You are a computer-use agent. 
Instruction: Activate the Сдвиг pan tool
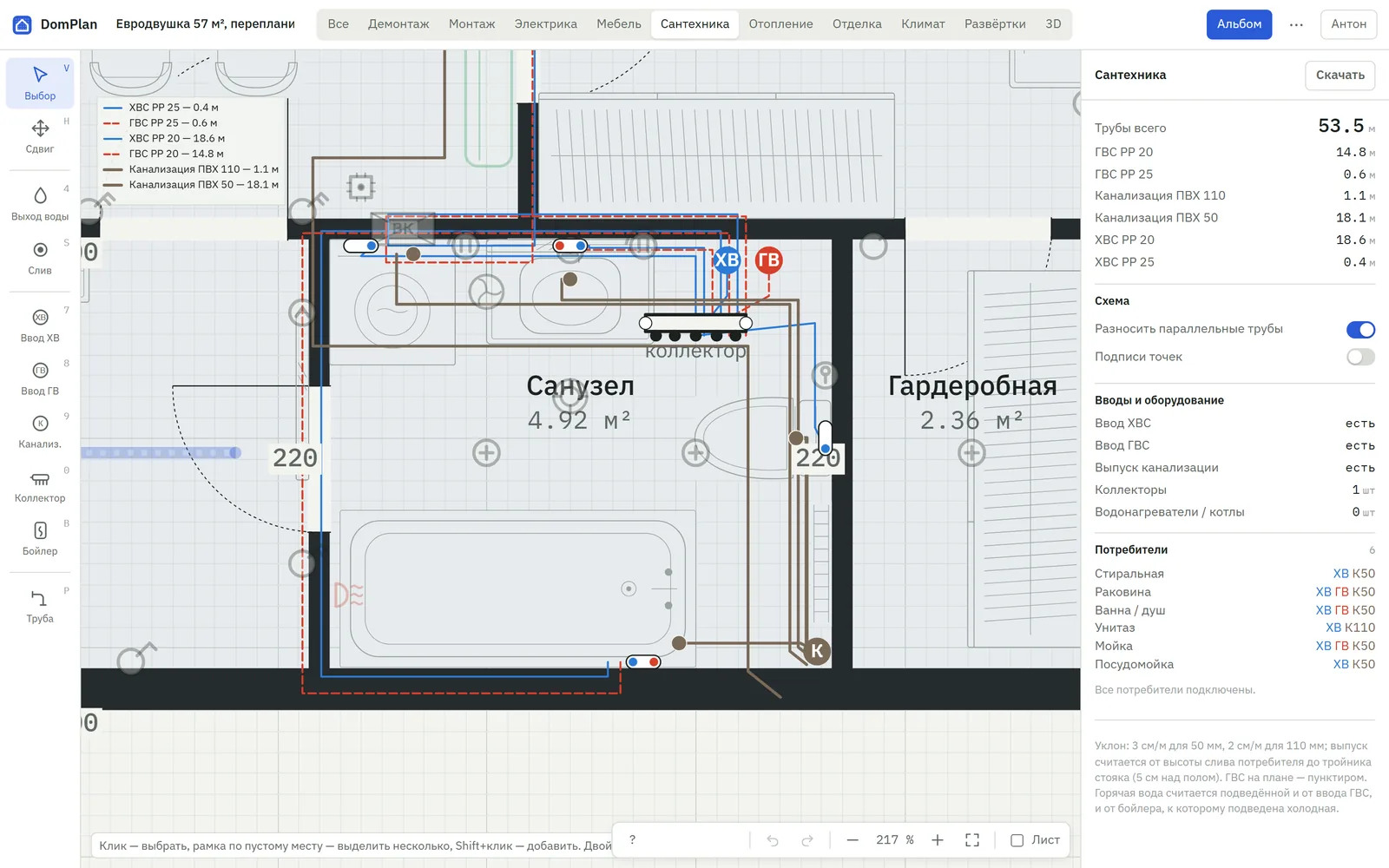point(40,136)
